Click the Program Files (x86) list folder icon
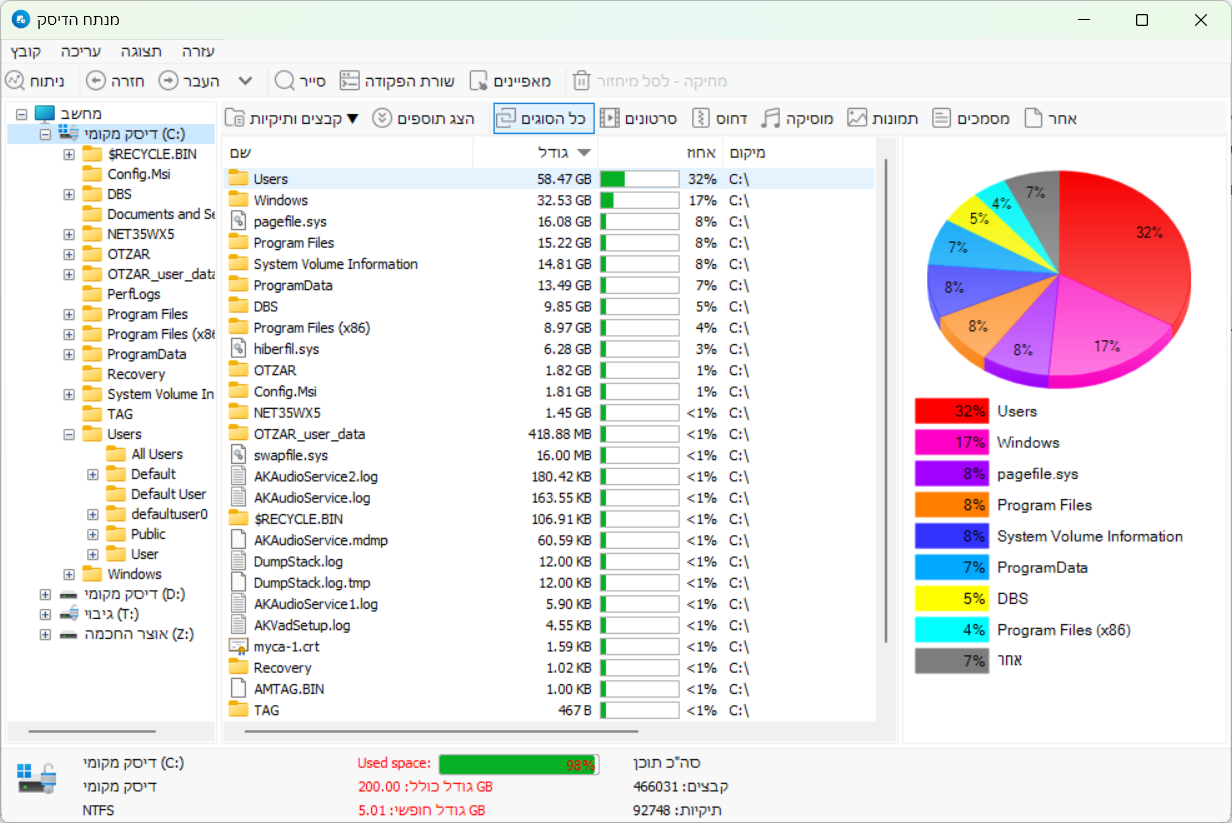Image resolution: width=1232 pixels, height=823 pixels. coord(238,327)
